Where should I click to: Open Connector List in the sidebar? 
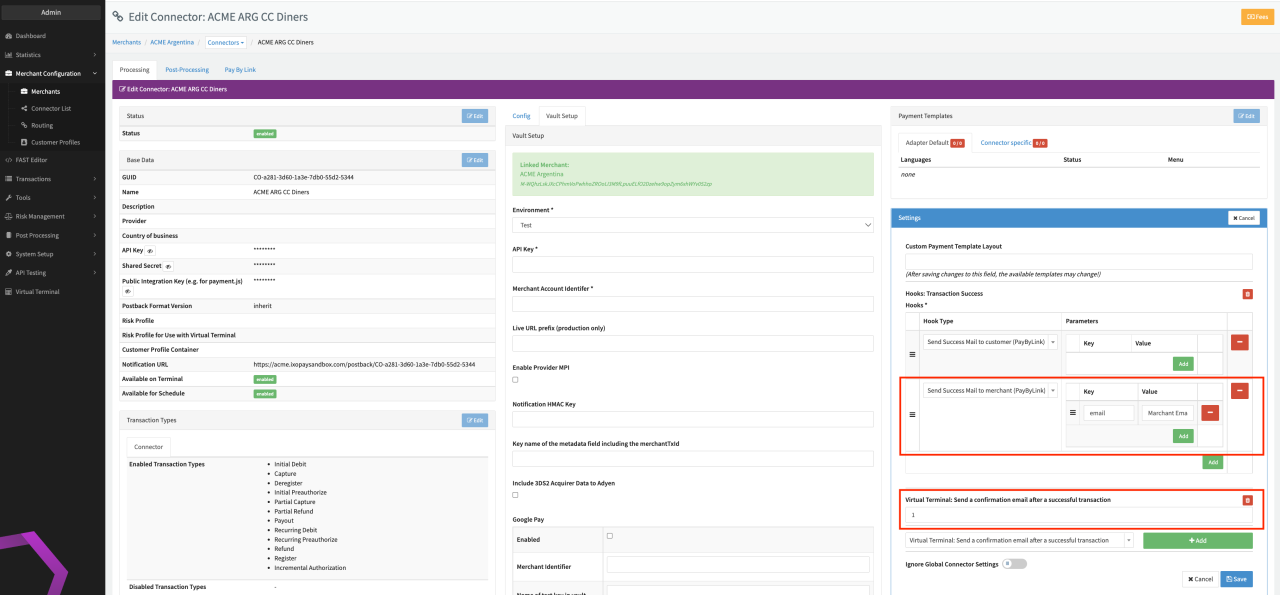point(51,108)
